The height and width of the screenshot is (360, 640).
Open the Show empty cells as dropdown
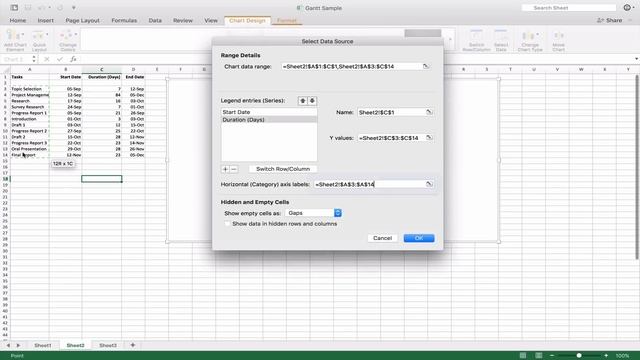coord(313,213)
